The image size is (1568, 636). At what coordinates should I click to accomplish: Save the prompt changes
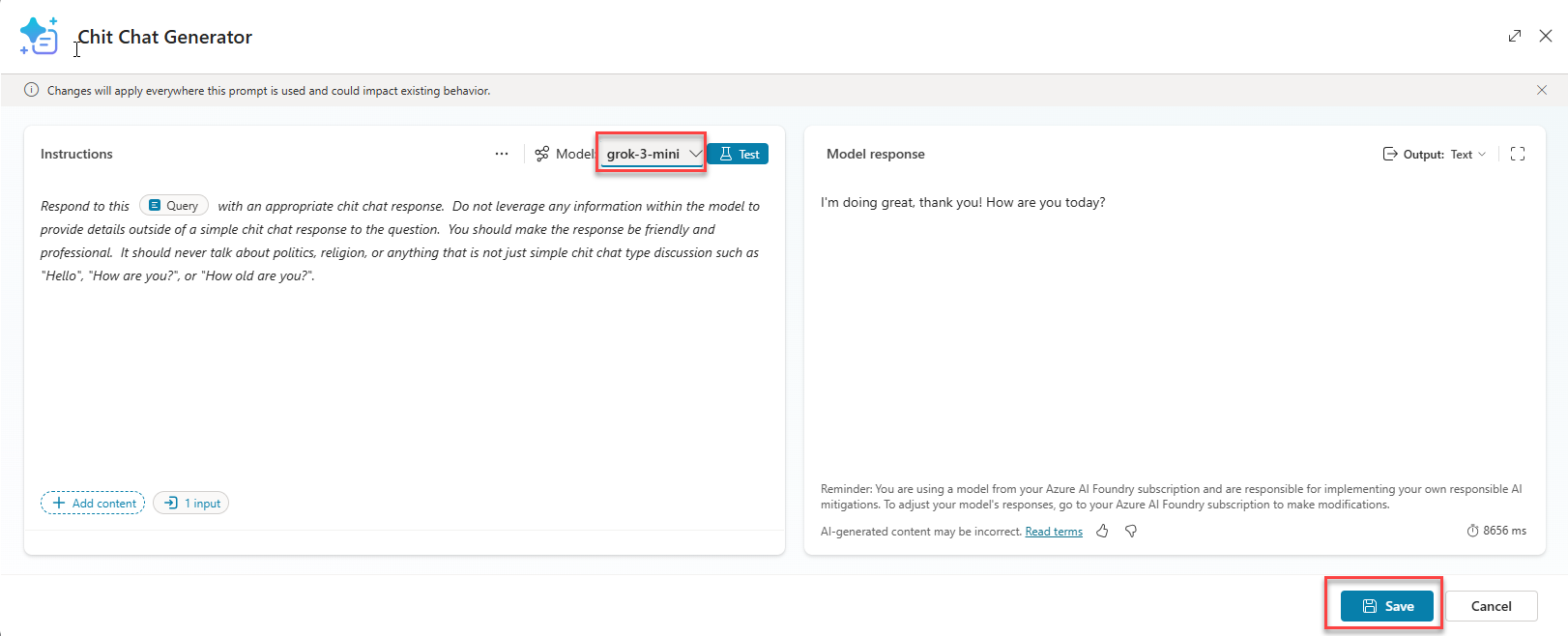pyautogui.click(x=1386, y=606)
